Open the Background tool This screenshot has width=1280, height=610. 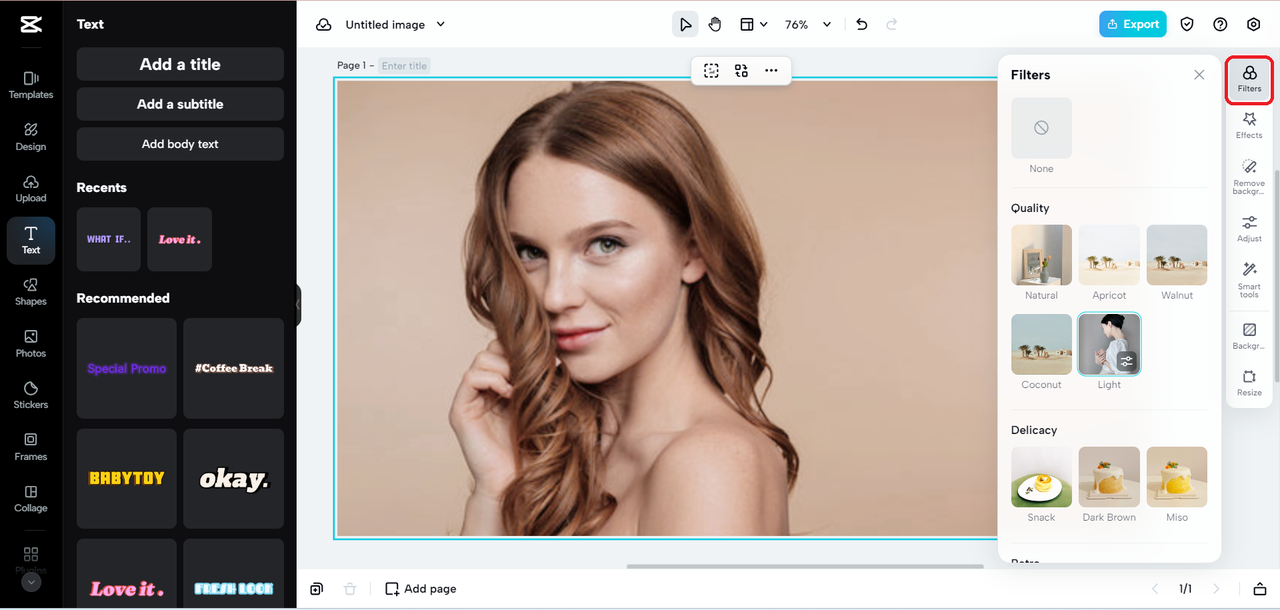click(x=1249, y=336)
